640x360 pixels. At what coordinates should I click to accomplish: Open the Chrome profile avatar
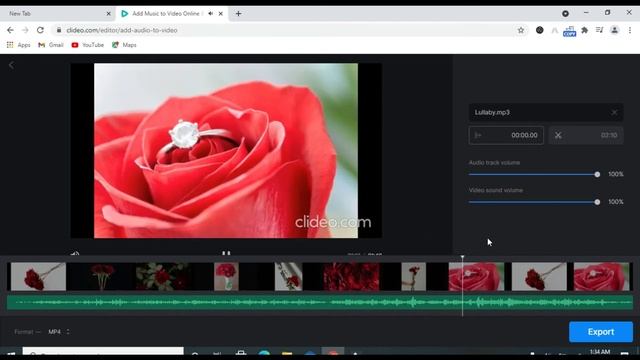pos(614,30)
